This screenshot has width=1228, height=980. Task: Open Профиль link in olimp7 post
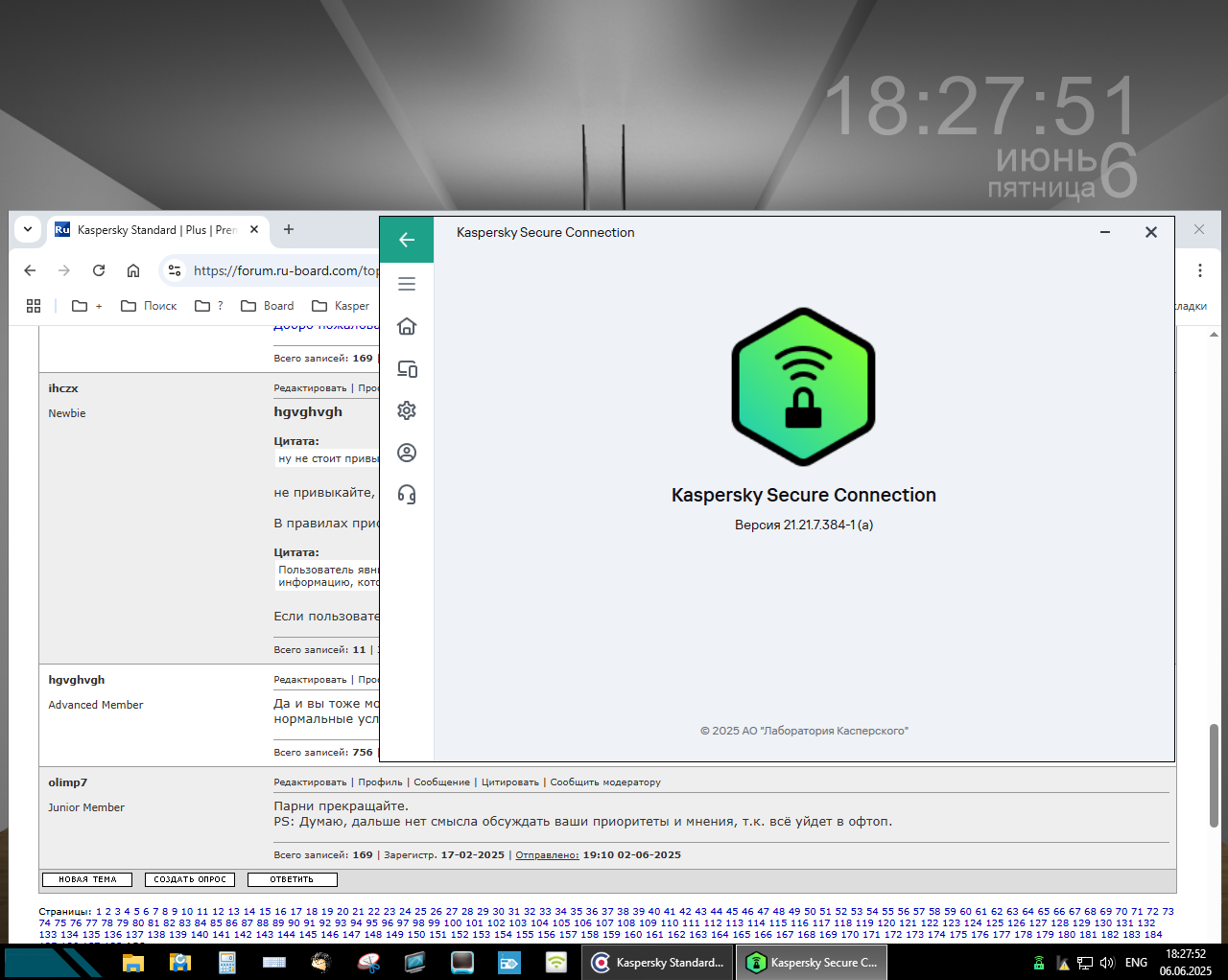click(x=380, y=782)
